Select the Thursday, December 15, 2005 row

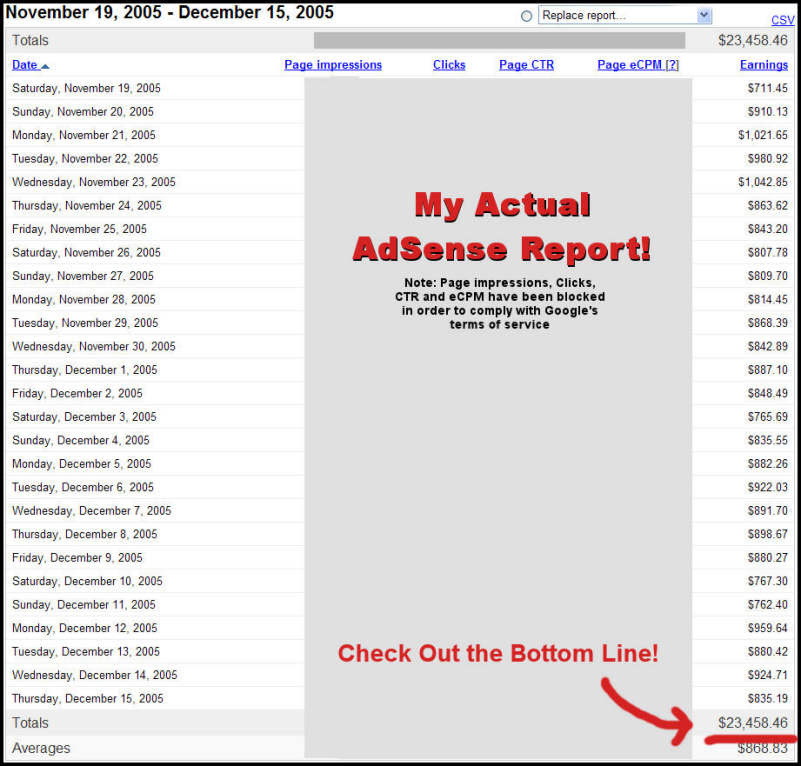[400, 698]
